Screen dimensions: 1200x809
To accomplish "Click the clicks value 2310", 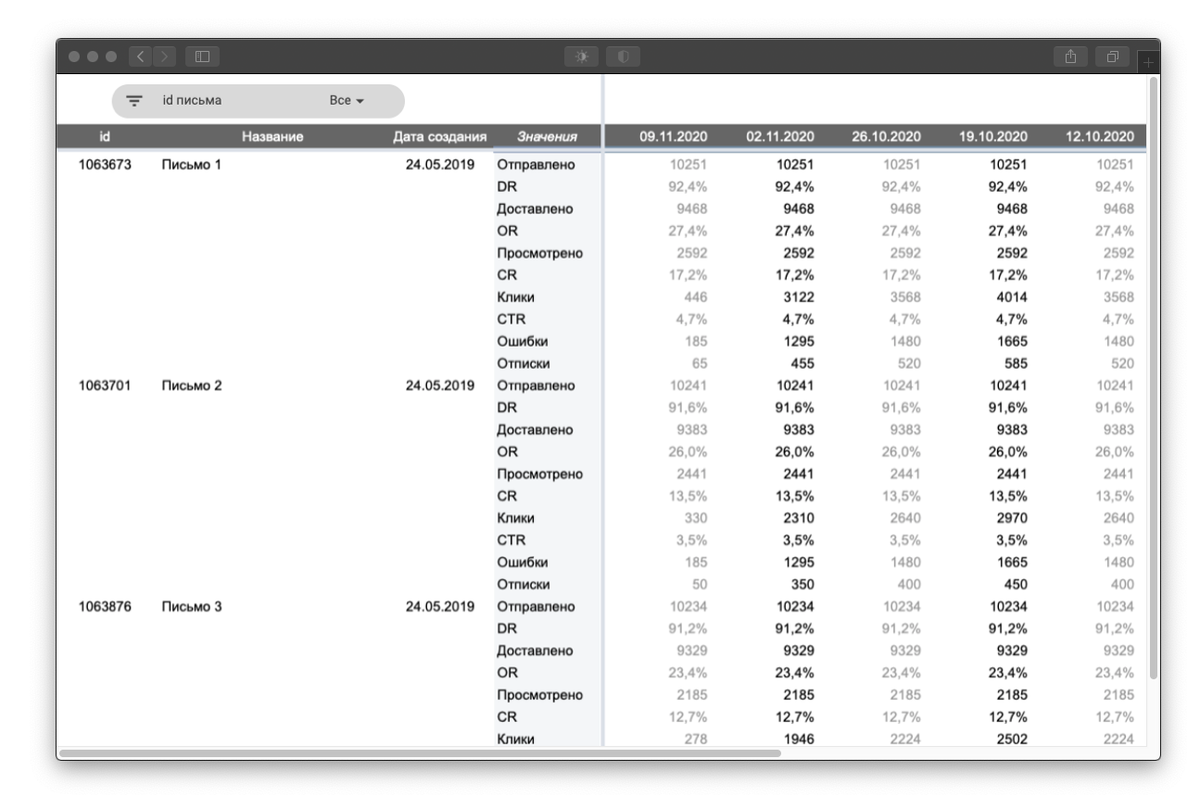I will tap(797, 518).
